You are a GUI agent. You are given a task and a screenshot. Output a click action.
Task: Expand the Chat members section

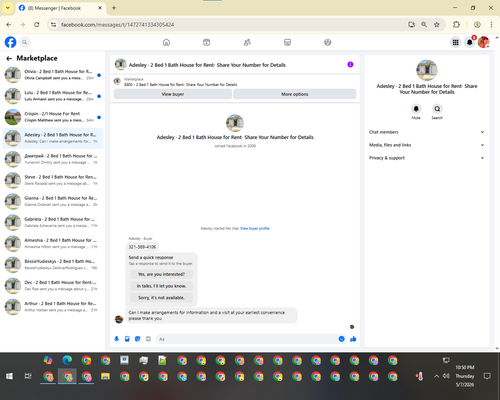426,132
